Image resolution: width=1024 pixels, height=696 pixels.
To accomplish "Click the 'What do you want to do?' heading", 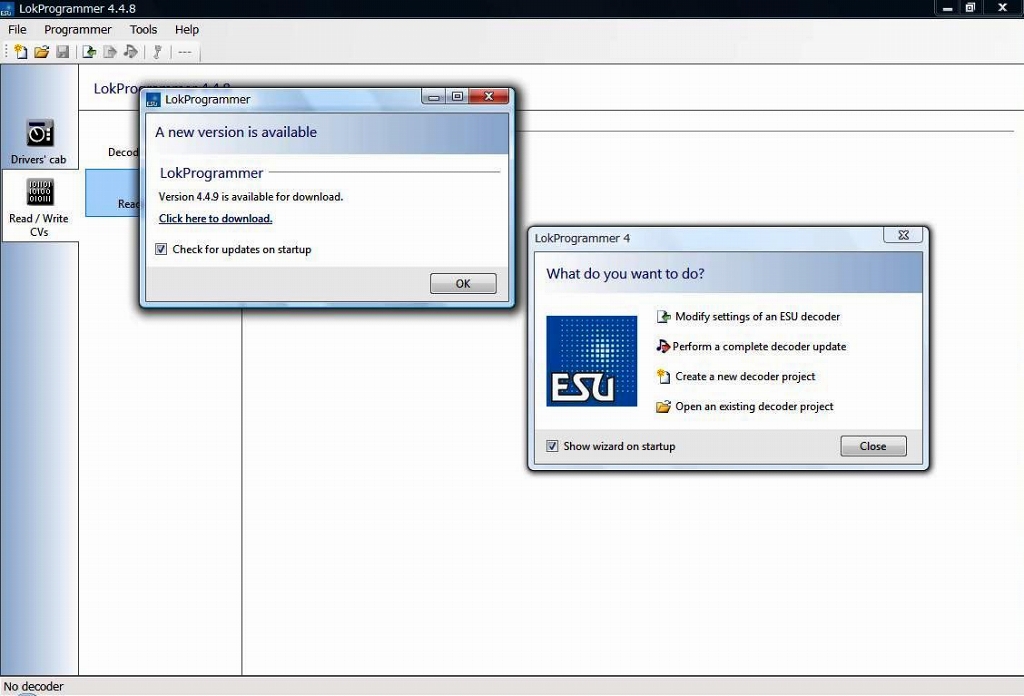I will [x=626, y=274].
